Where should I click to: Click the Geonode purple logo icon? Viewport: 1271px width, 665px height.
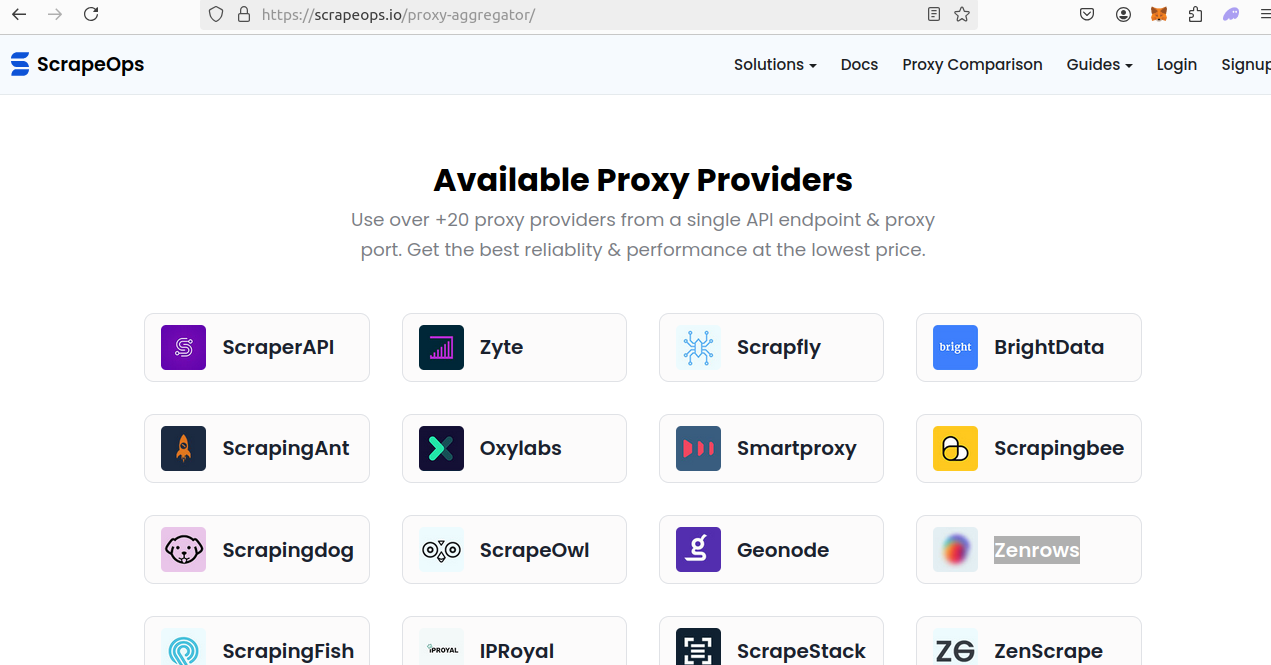(x=698, y=550)
